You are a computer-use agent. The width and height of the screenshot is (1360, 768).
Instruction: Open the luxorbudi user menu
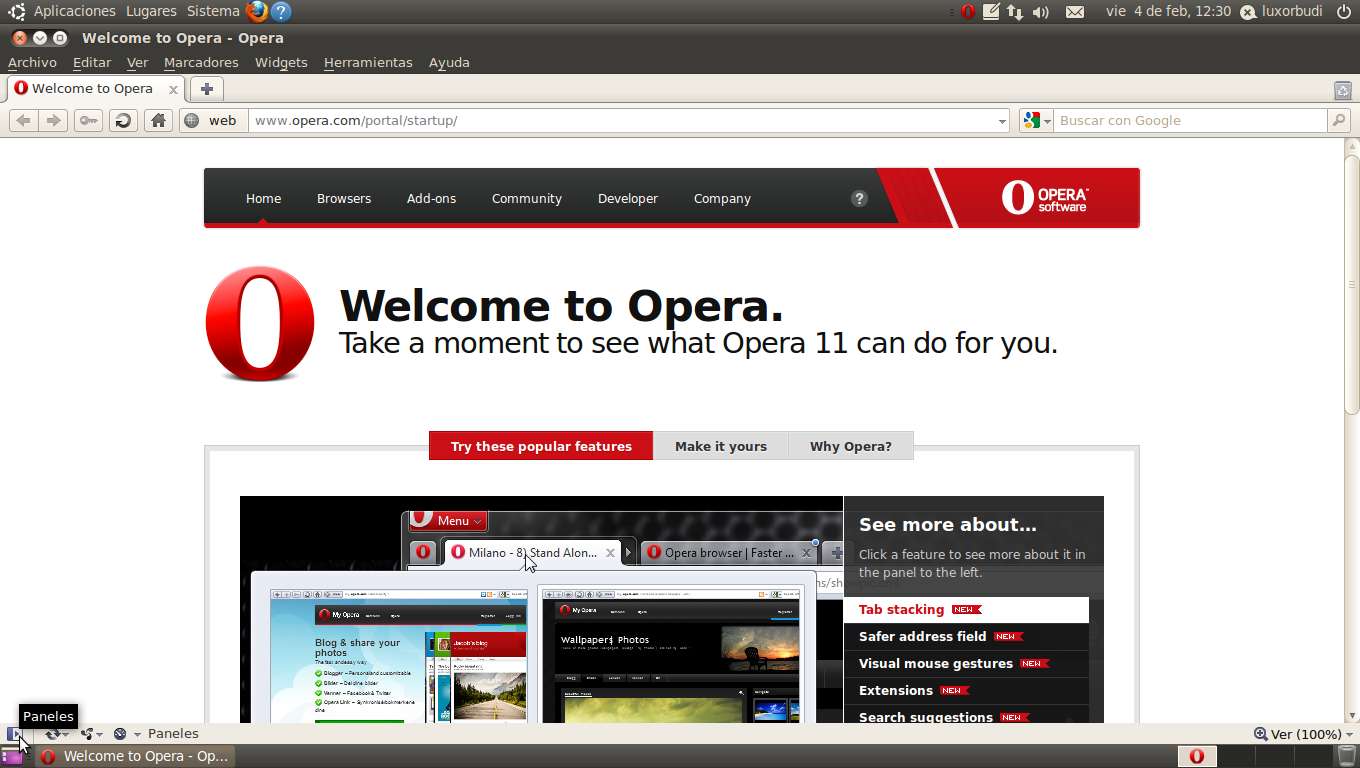pyautogui.click(x=1282, y=12)
